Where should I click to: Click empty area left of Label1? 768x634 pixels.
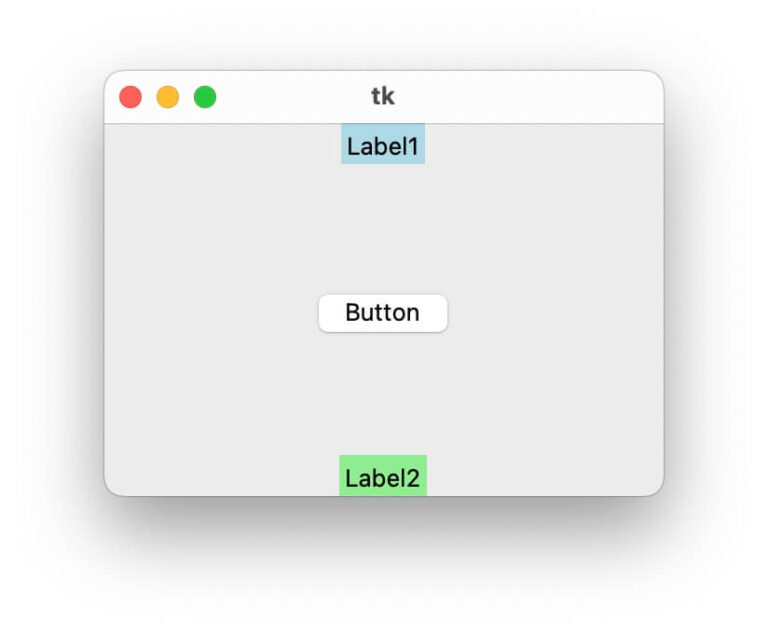pyautogui.click(x=220, y=145)
